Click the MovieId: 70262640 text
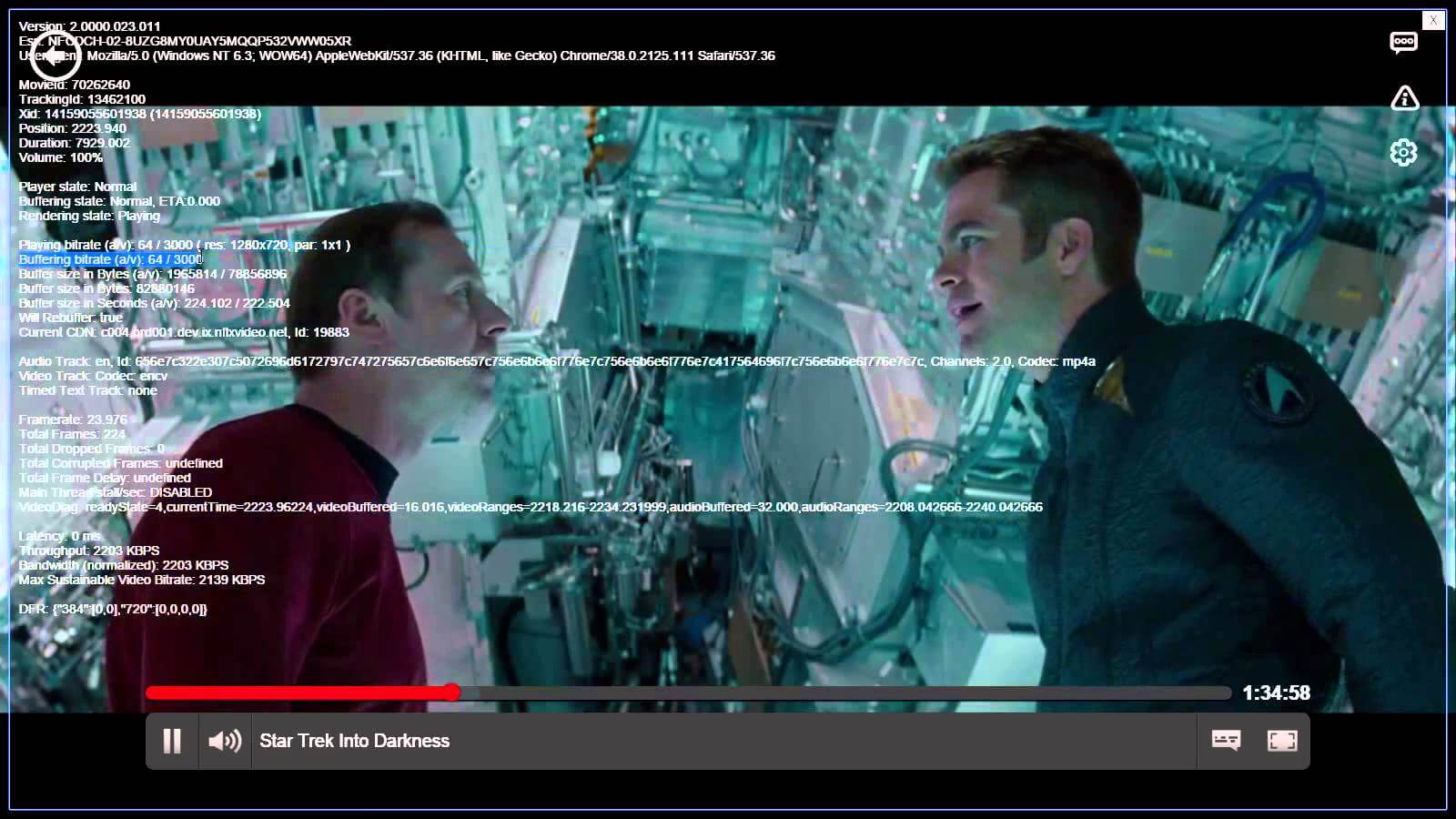 pyautogui.click(x=75, y=85)
